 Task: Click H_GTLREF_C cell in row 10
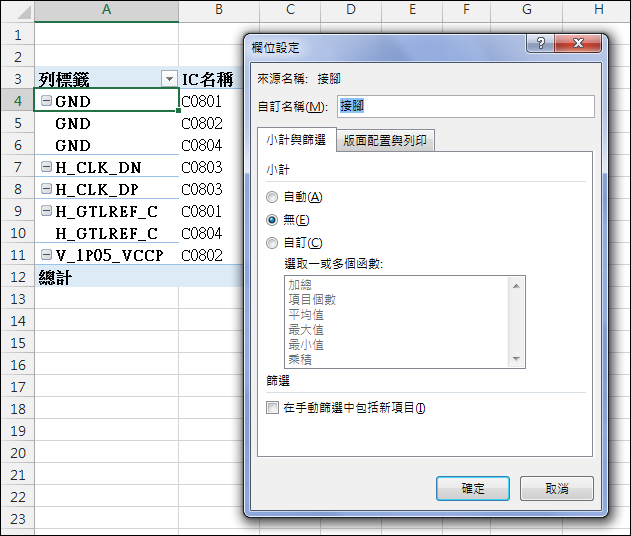[107, 233]
